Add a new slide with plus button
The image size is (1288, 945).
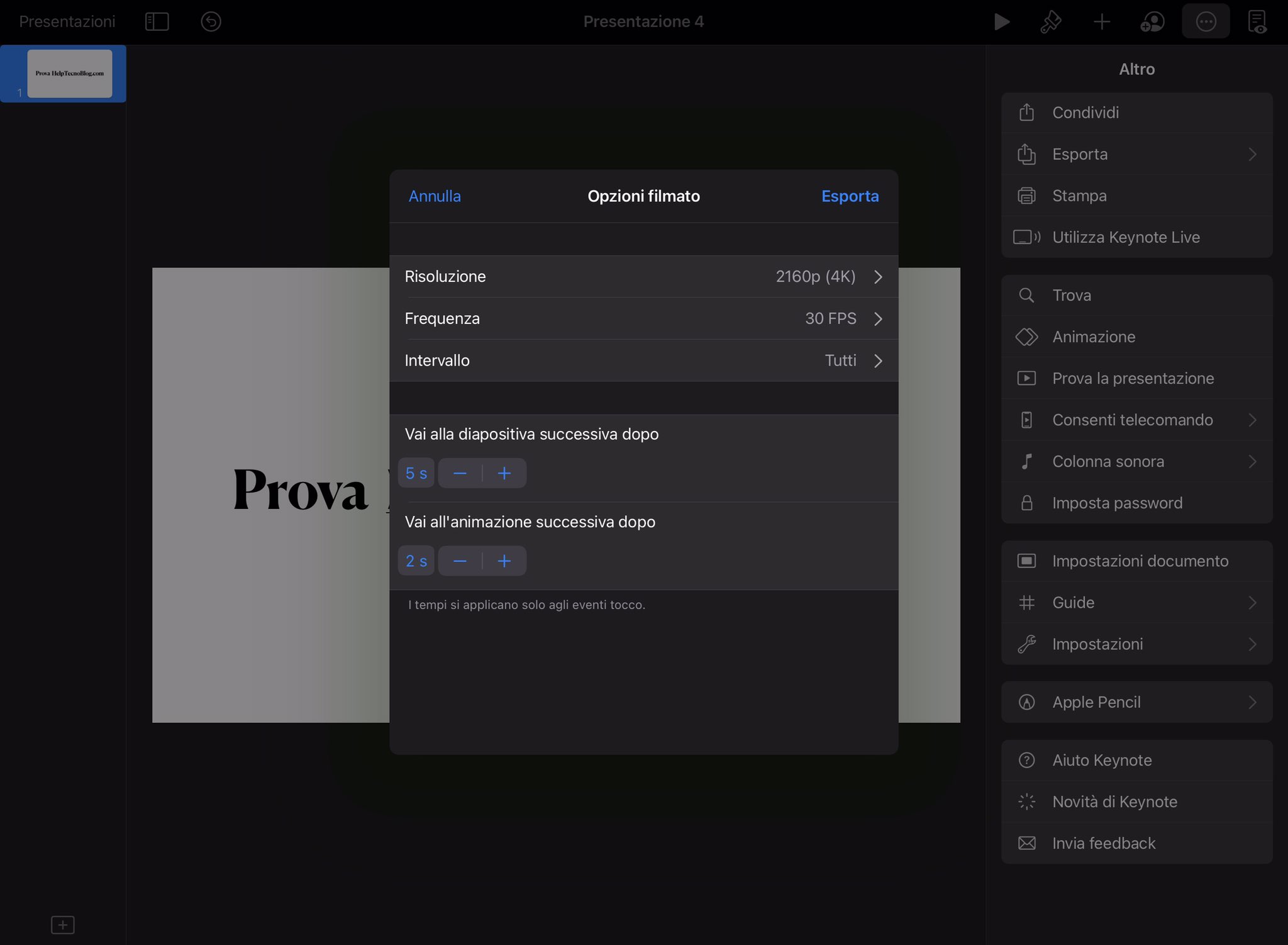pyautogui.click(x=63, y=924)
